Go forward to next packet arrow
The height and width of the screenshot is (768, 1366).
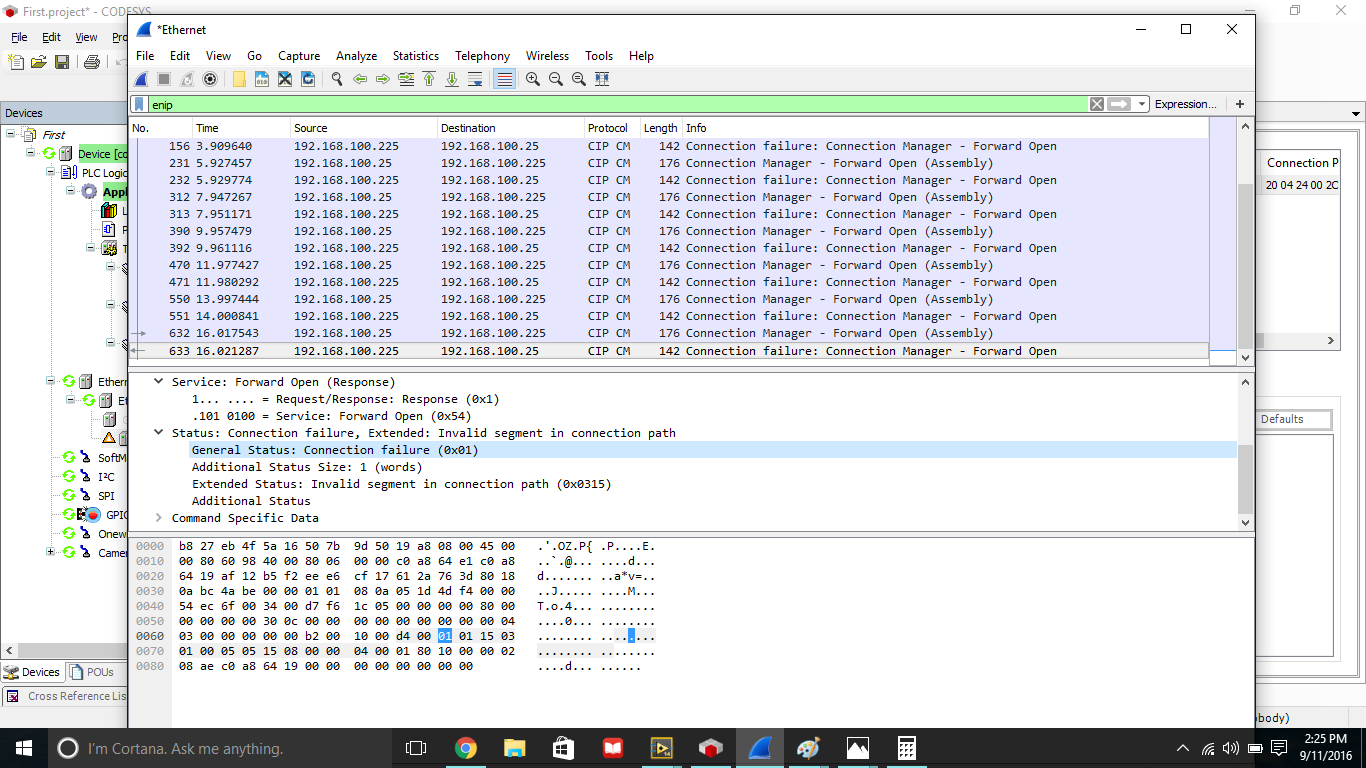(383, 79)
